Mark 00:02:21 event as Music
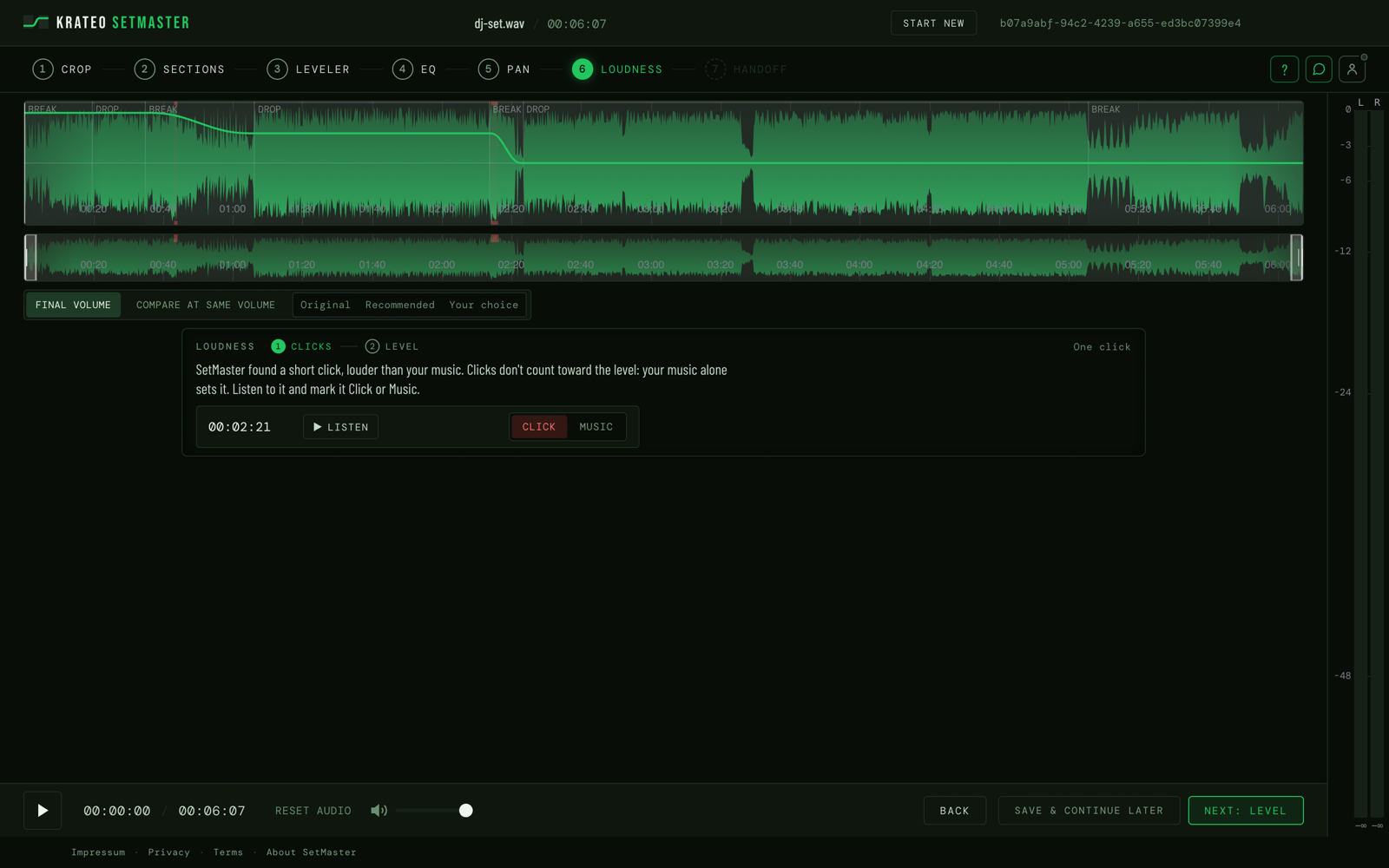Viewport: 1389px width, 868px height. [x=596, y=427]
